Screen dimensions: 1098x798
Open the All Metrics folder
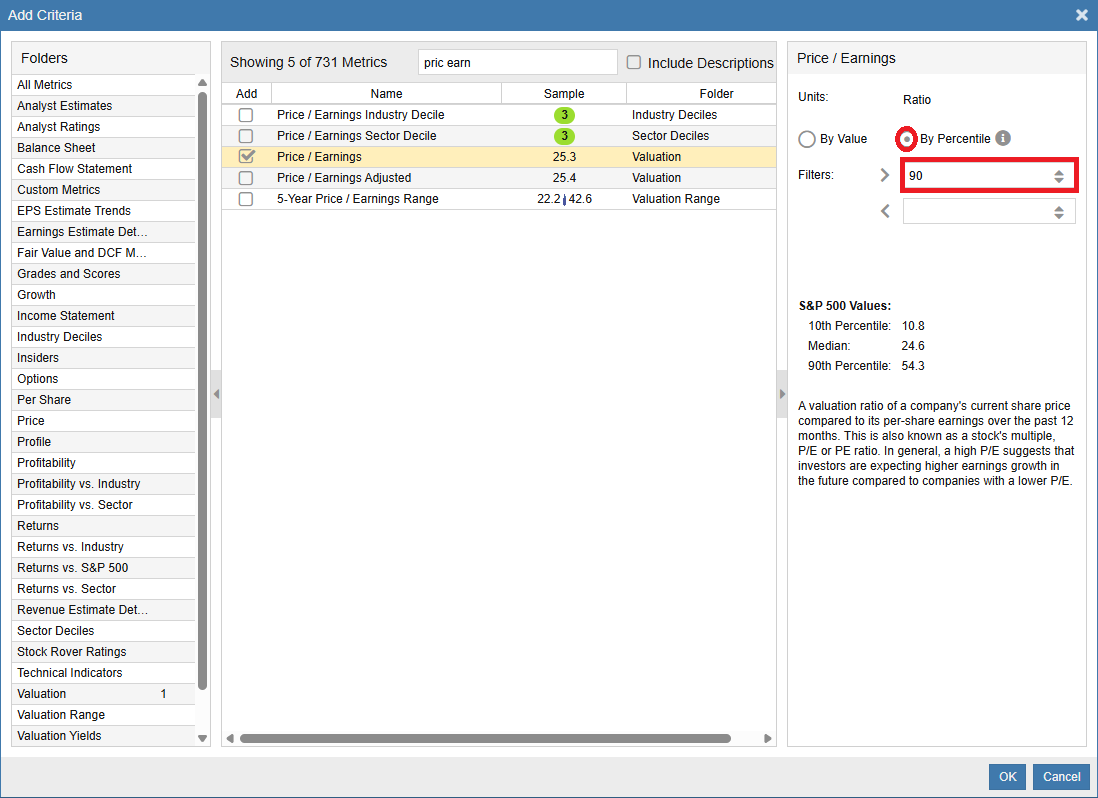103,85
